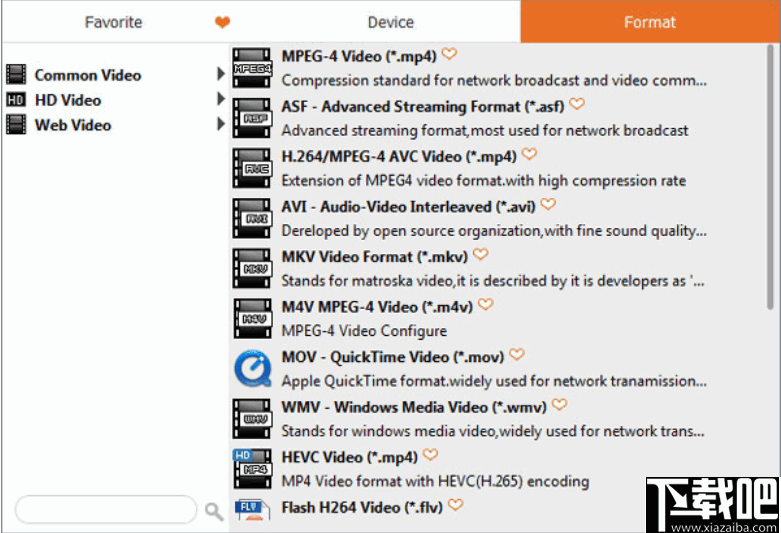The width and height of the screenshot is (781, 533).
Task: Click the MPEG-4 Video format icon
Action: point(253,68)
